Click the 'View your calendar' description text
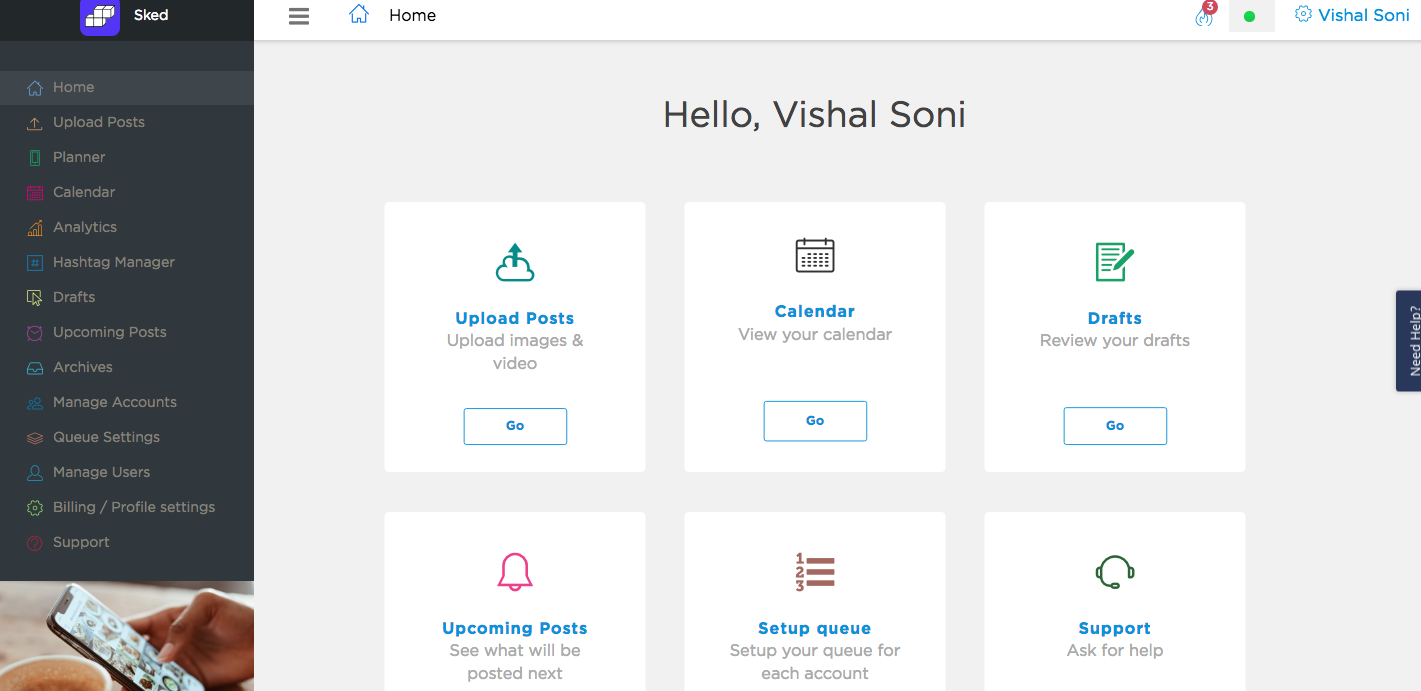 815,335
